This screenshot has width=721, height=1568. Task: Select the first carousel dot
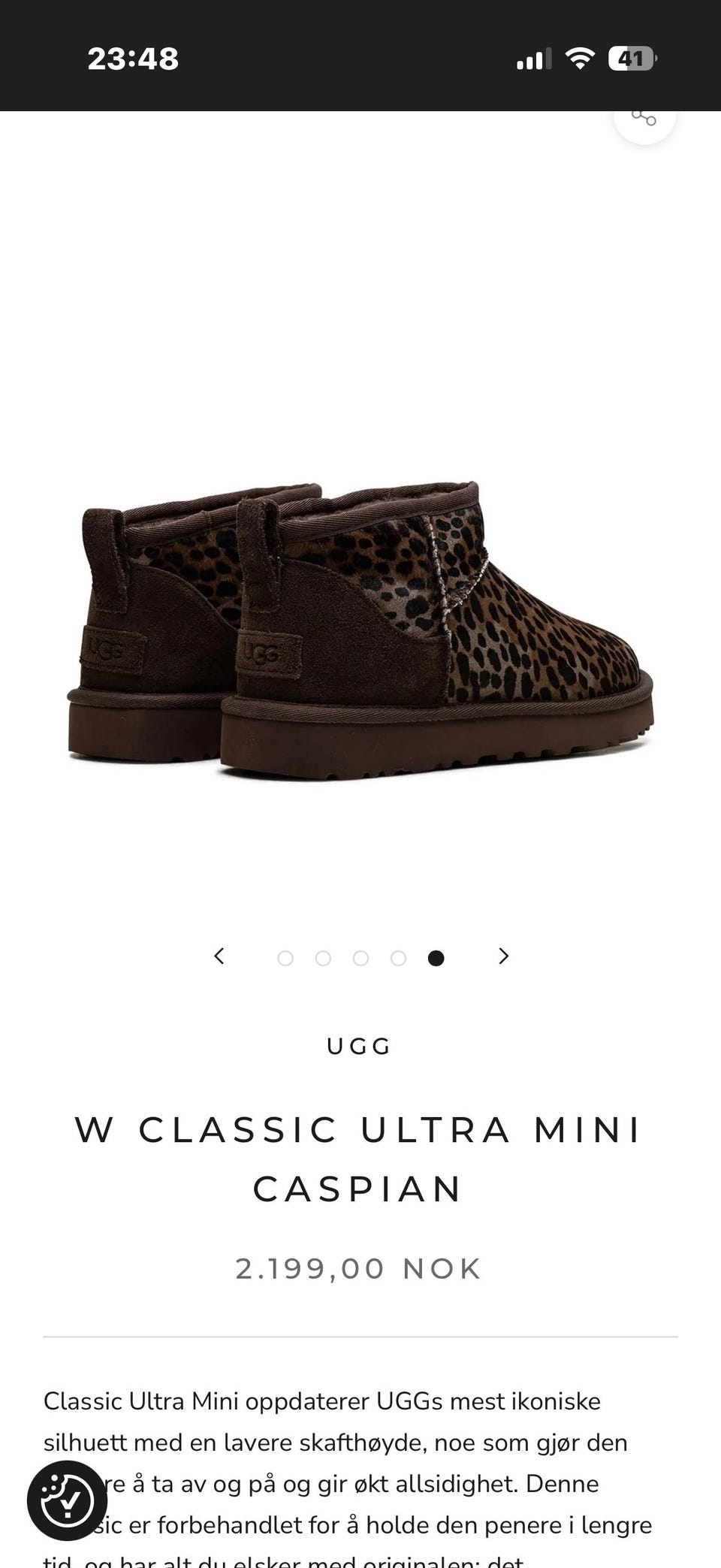(x=285, y=958)
